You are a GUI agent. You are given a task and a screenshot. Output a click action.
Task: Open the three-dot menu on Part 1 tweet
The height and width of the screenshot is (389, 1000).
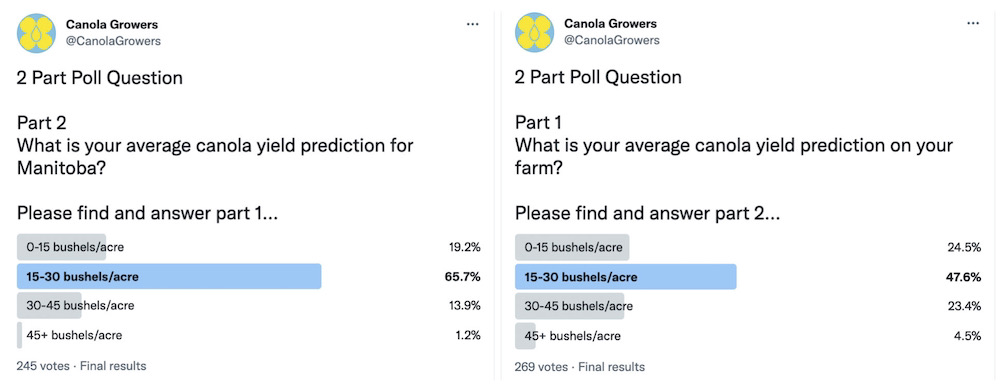point(973,24)
